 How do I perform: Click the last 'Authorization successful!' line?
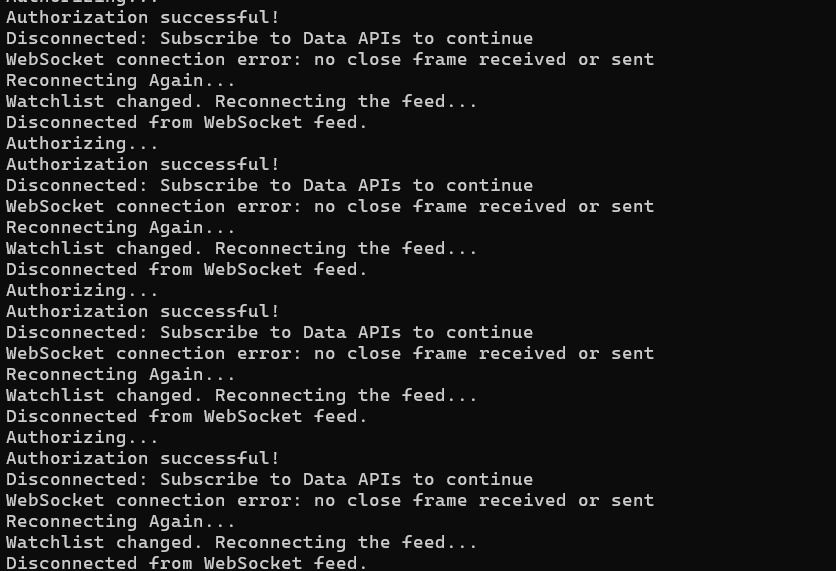point(143,458)
